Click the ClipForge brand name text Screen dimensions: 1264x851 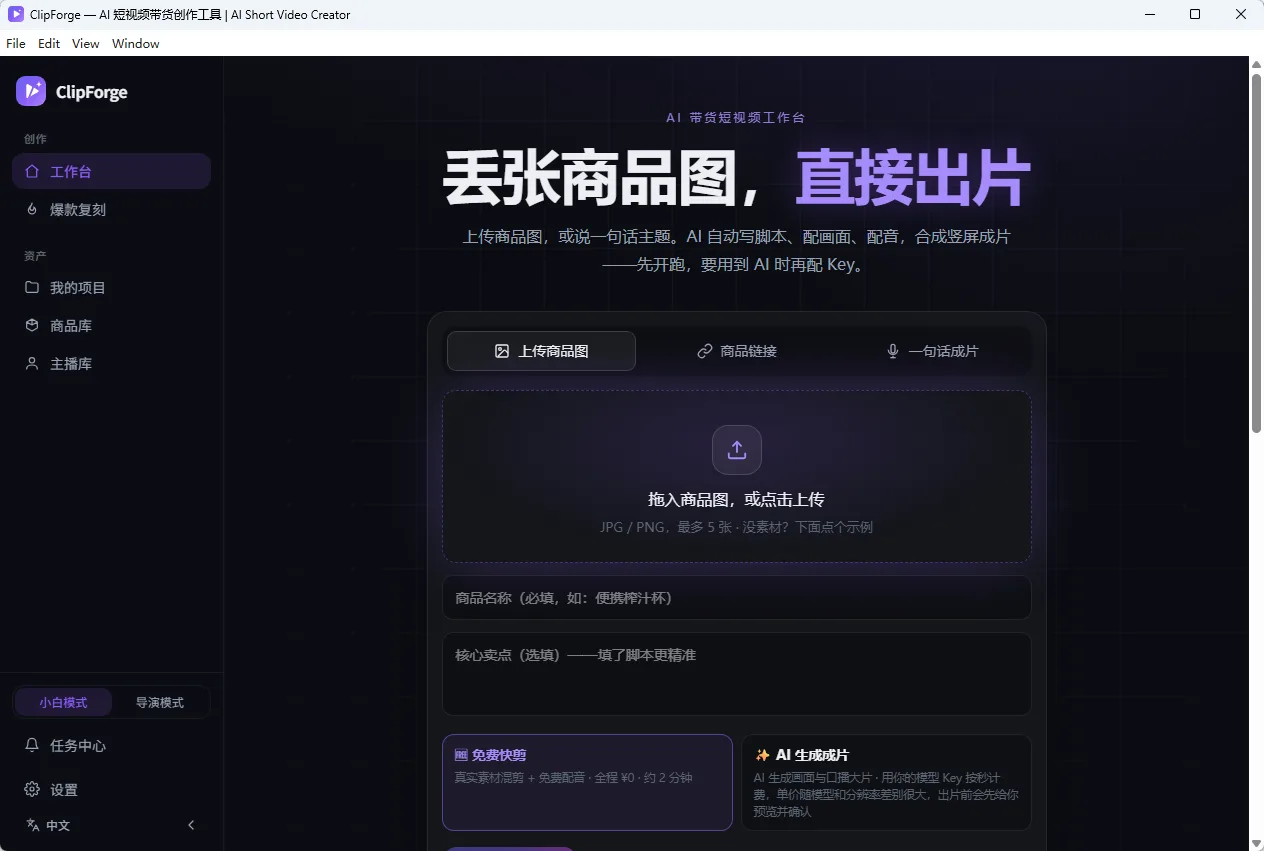coord(91,92)
